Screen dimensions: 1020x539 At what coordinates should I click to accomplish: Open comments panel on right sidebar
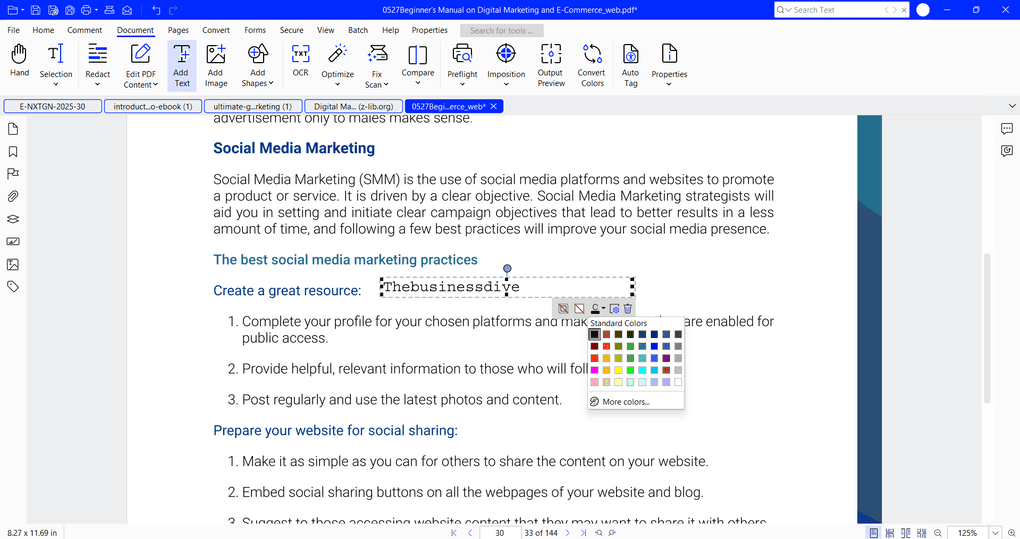pos(1007,129)
